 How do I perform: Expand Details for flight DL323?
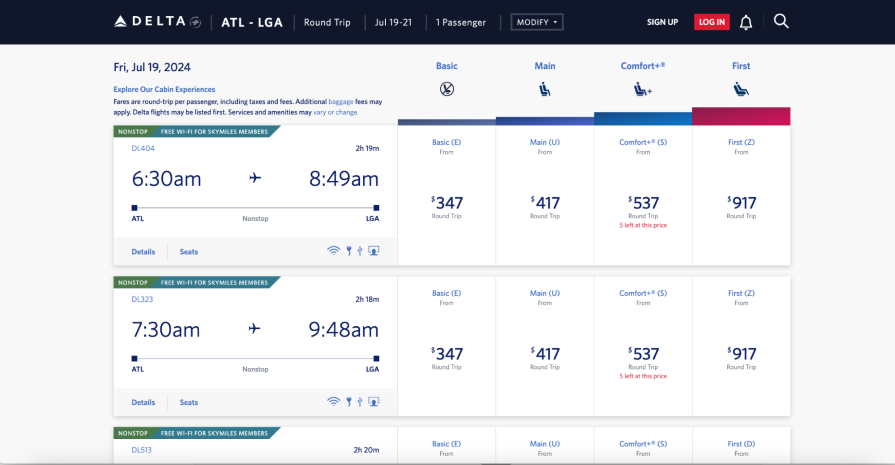[x=143, y=402]
